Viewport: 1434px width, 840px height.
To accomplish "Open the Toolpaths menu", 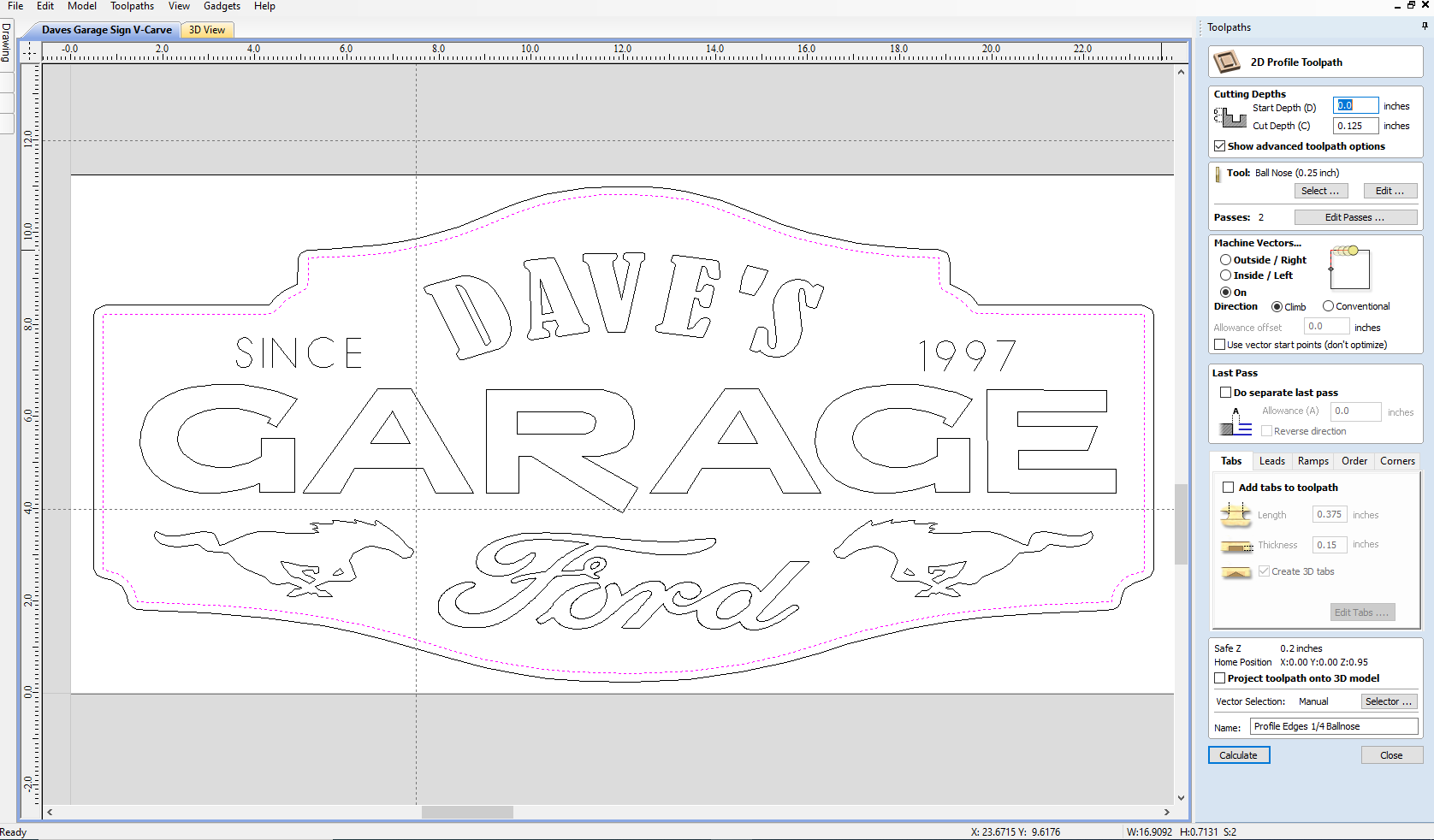I will 132,6.
